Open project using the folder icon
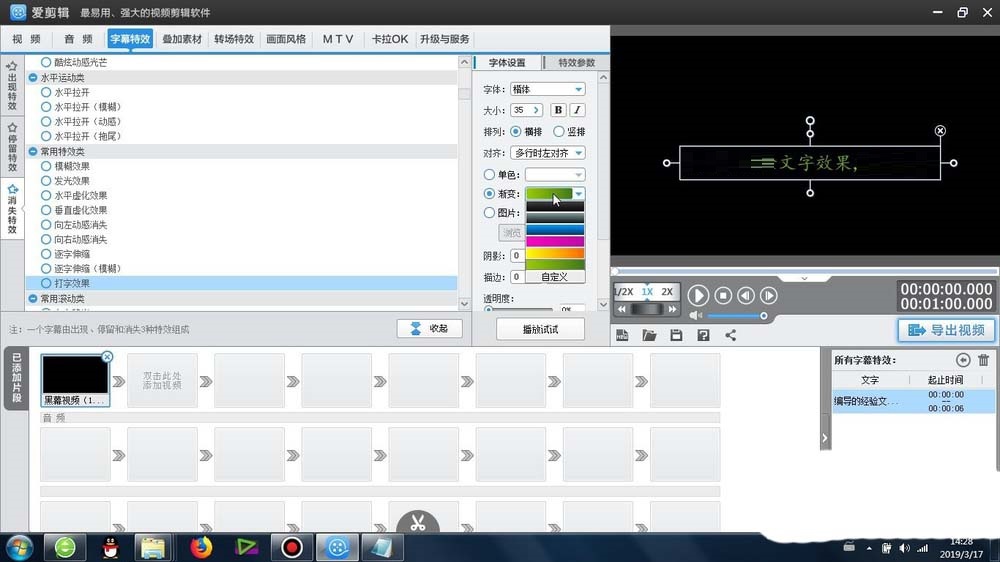1000x562 pixels. click(x=649, y=335)
